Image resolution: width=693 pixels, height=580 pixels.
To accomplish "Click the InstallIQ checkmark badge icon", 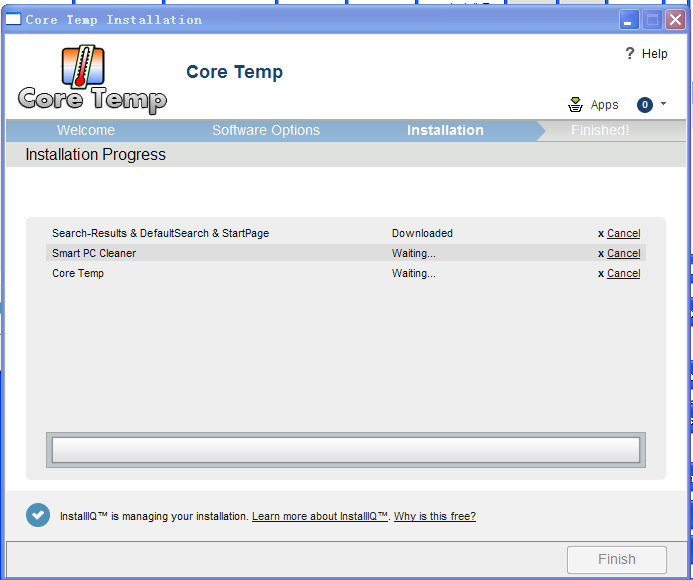I will click(x=38, y=515).
